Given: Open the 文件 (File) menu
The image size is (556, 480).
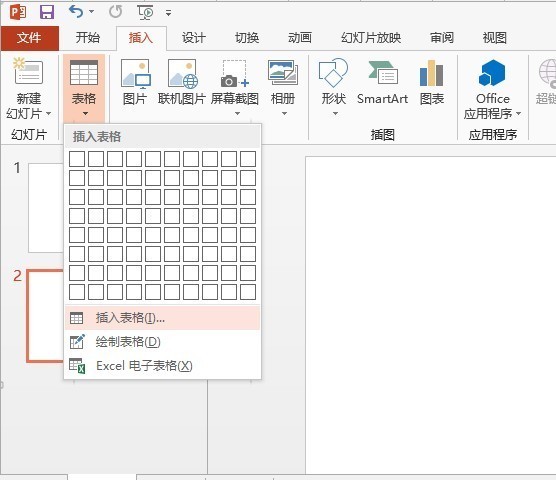Looking at the screenshot, I should tap(29, 38).
